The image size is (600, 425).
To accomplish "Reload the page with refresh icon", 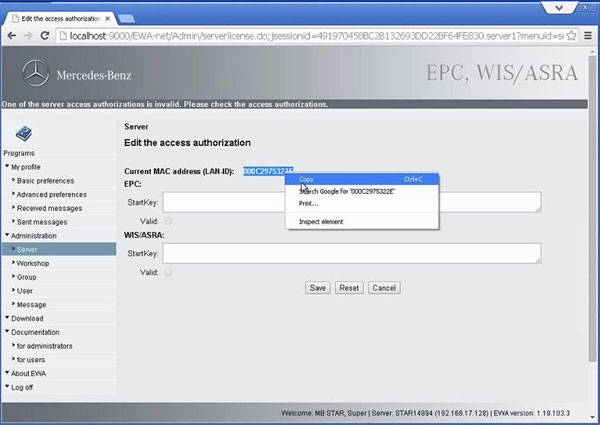I will pos(45,36).
